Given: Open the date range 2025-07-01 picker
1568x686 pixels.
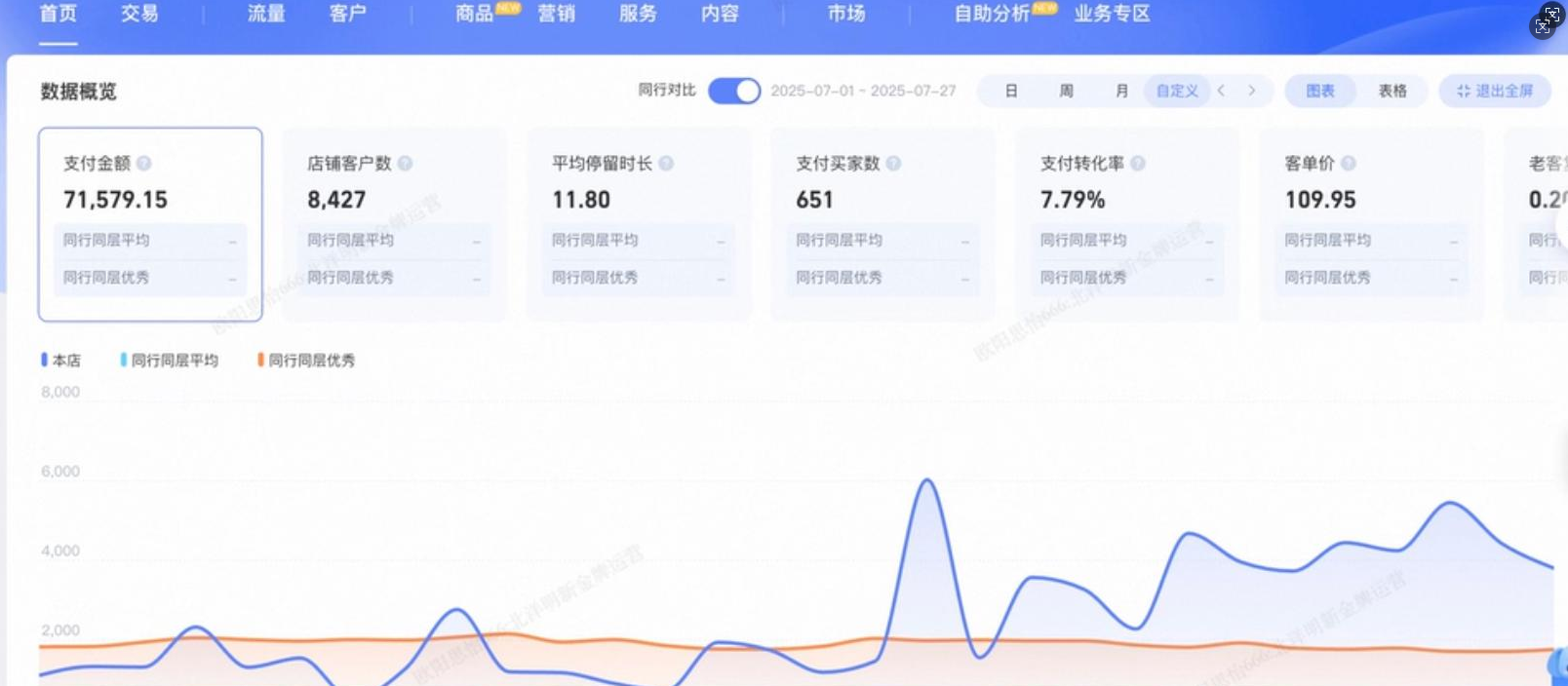Looking at the screenshot, I should point(863,91).
